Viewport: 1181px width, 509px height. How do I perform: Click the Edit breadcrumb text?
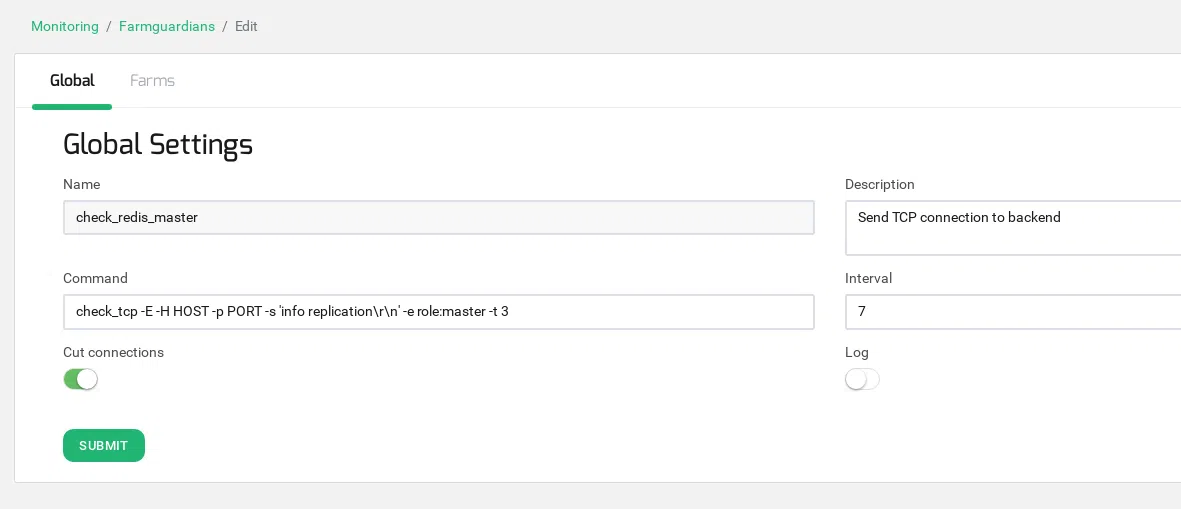click(x=246, y=26)
